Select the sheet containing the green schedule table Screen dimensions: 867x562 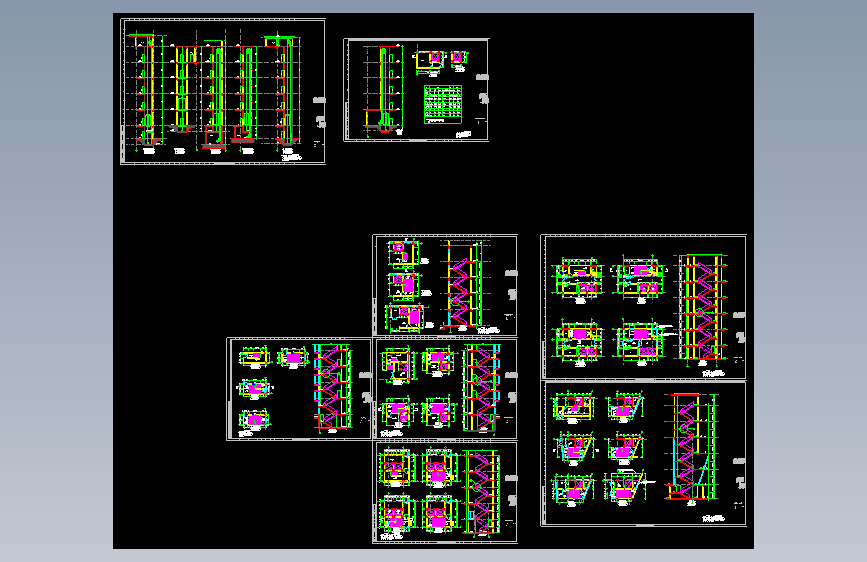coord(416,90)
